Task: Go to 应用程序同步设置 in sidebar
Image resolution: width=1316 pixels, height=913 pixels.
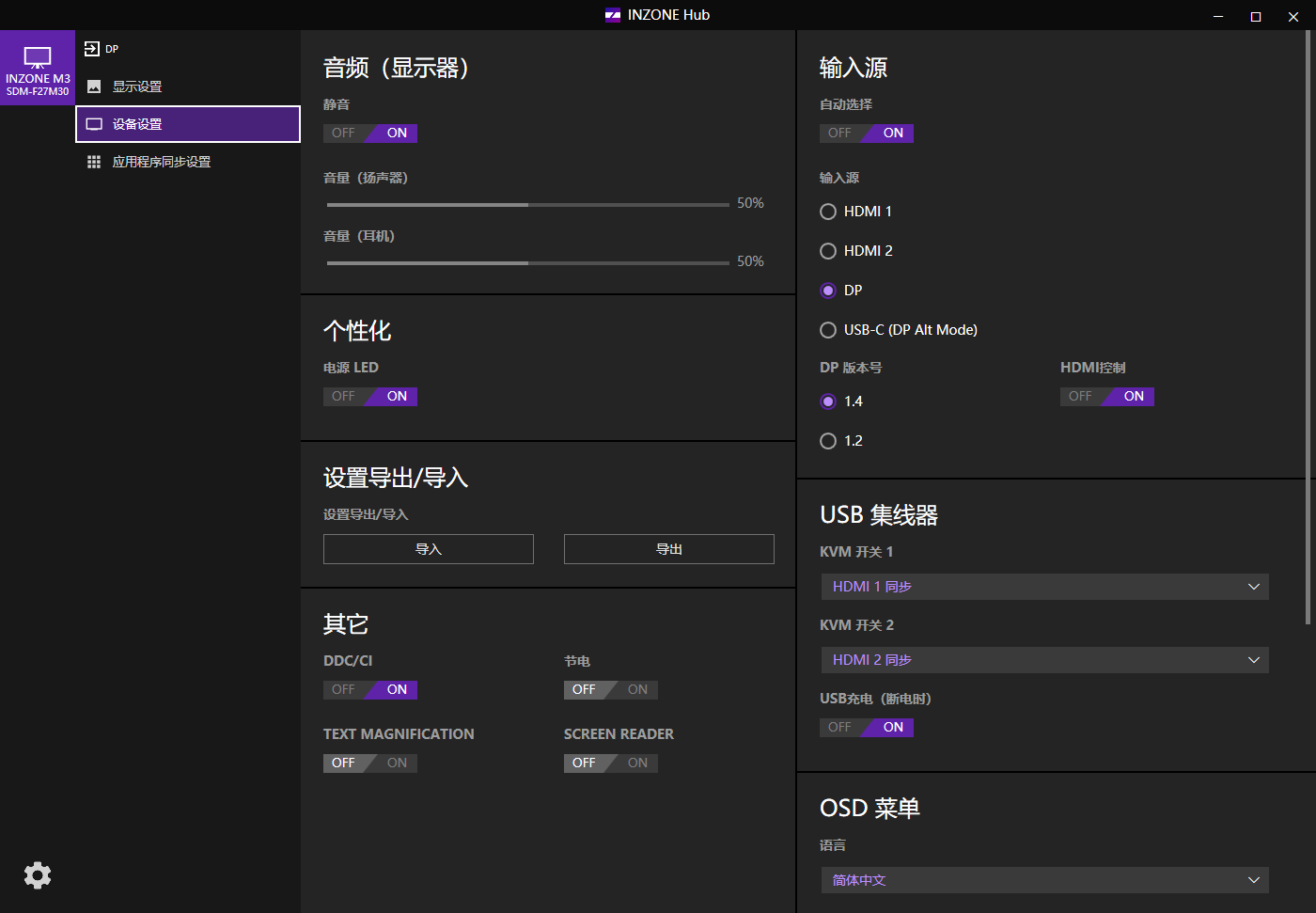Action: tap(162, 162)
